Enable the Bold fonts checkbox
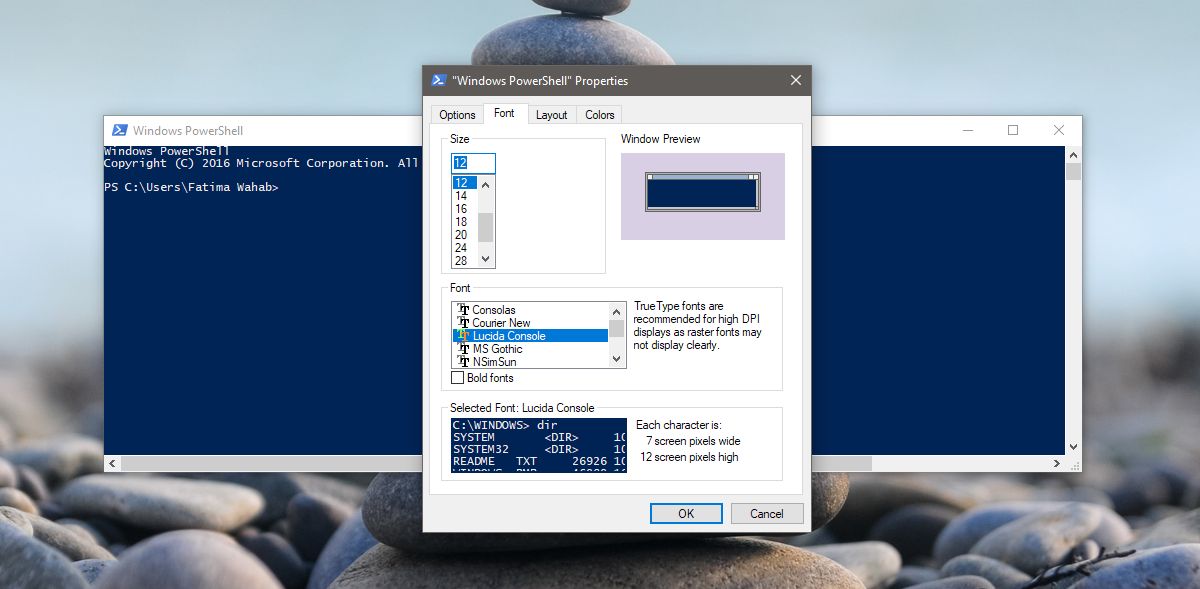The height and width of the screenshot is (589, 1200). pyautogui.click(x=458, y=378)
